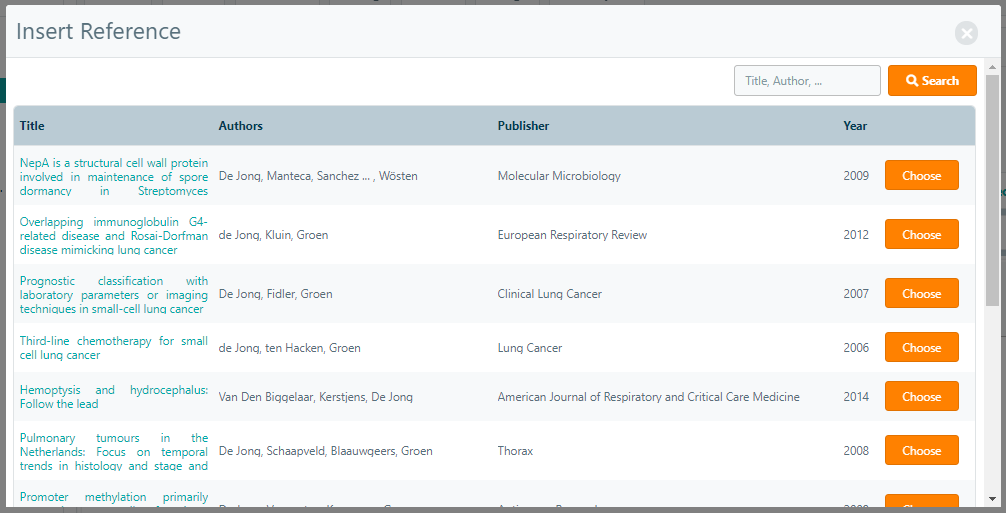This screenshot has width=1006, height=513.
Task: Focus the Title, Author search field
Action: click(807, 81)
